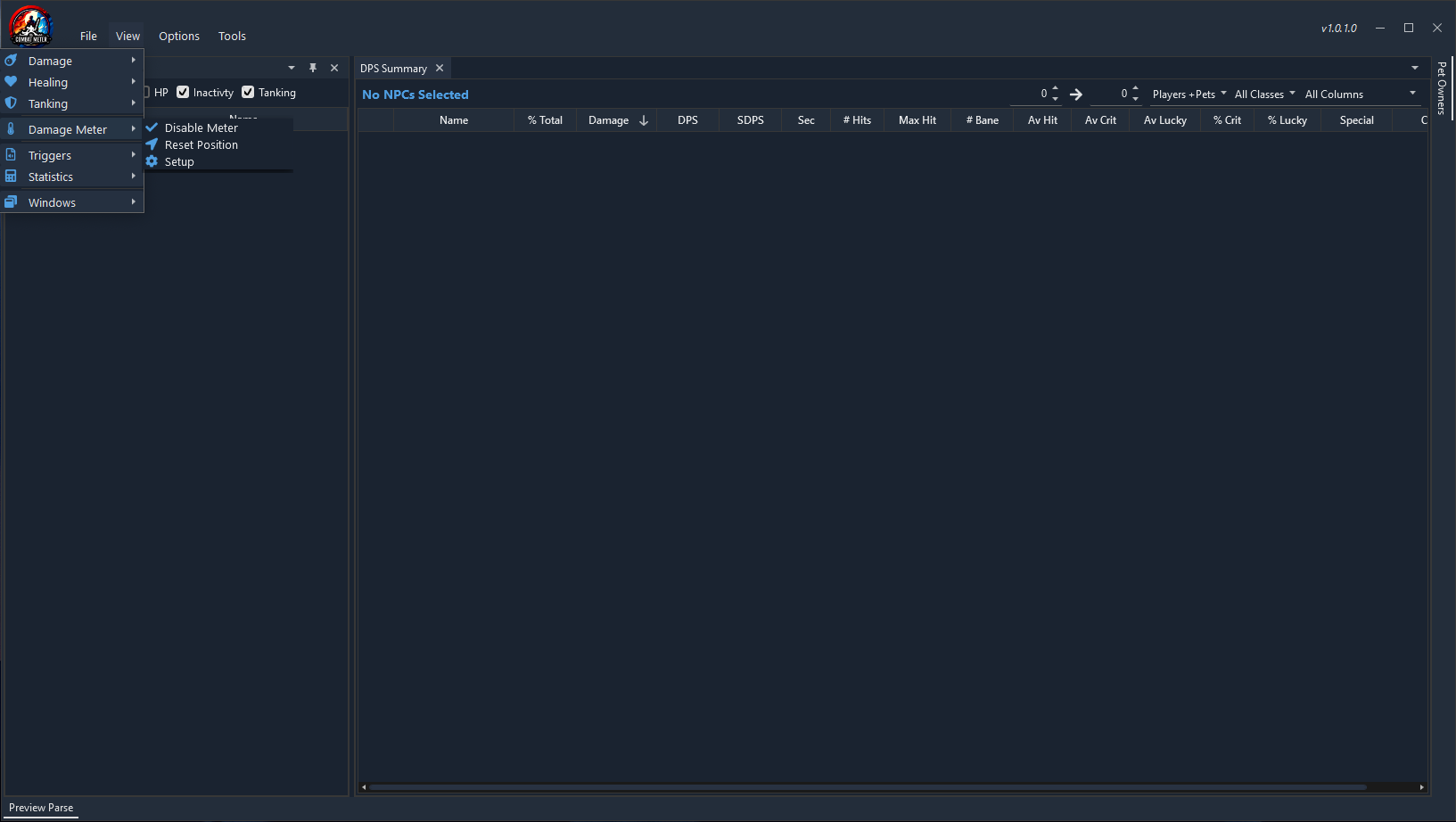
Task: Pin the left panel with the pin icon
Action: (313, 68)
